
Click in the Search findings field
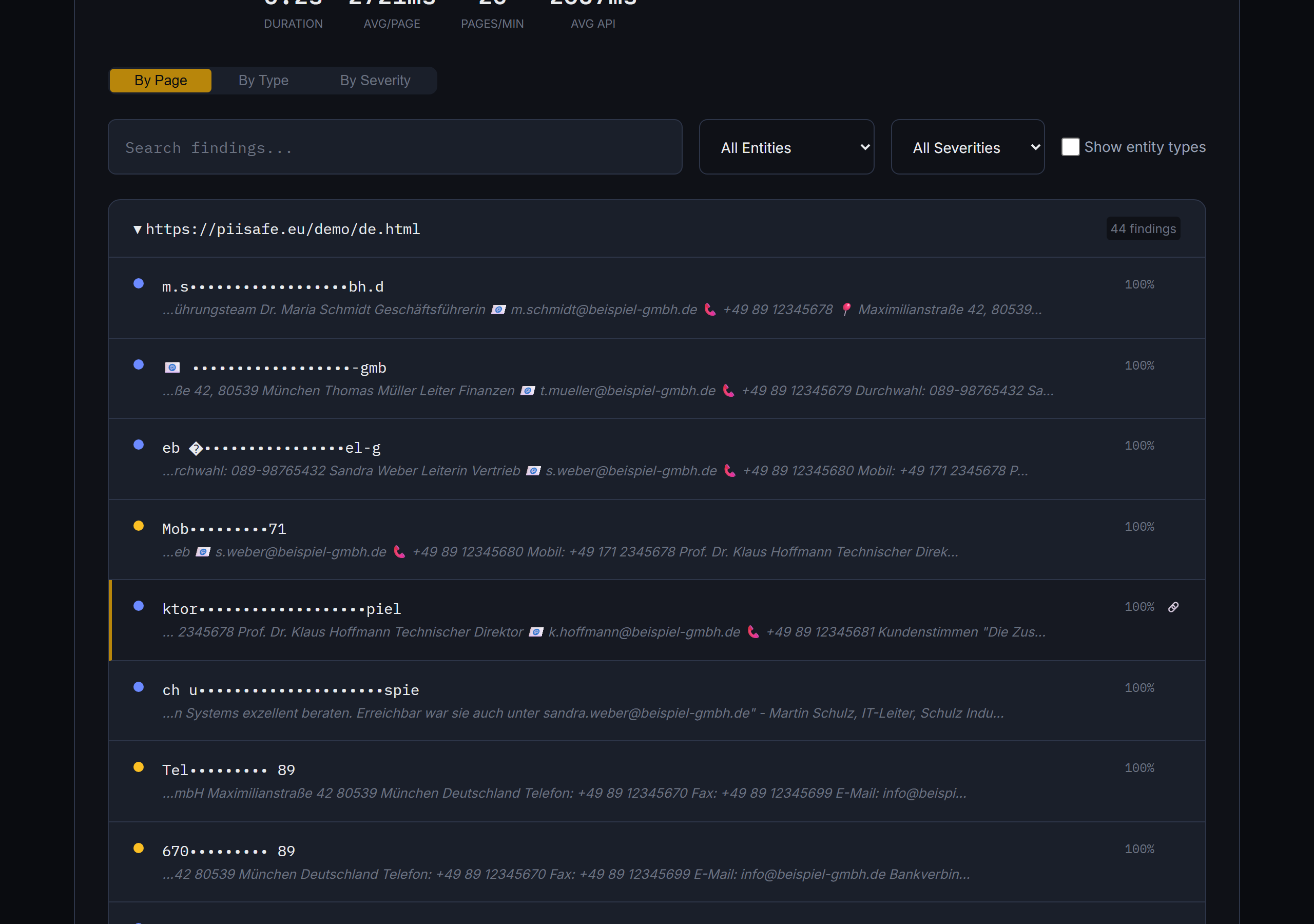coord(395,147)
